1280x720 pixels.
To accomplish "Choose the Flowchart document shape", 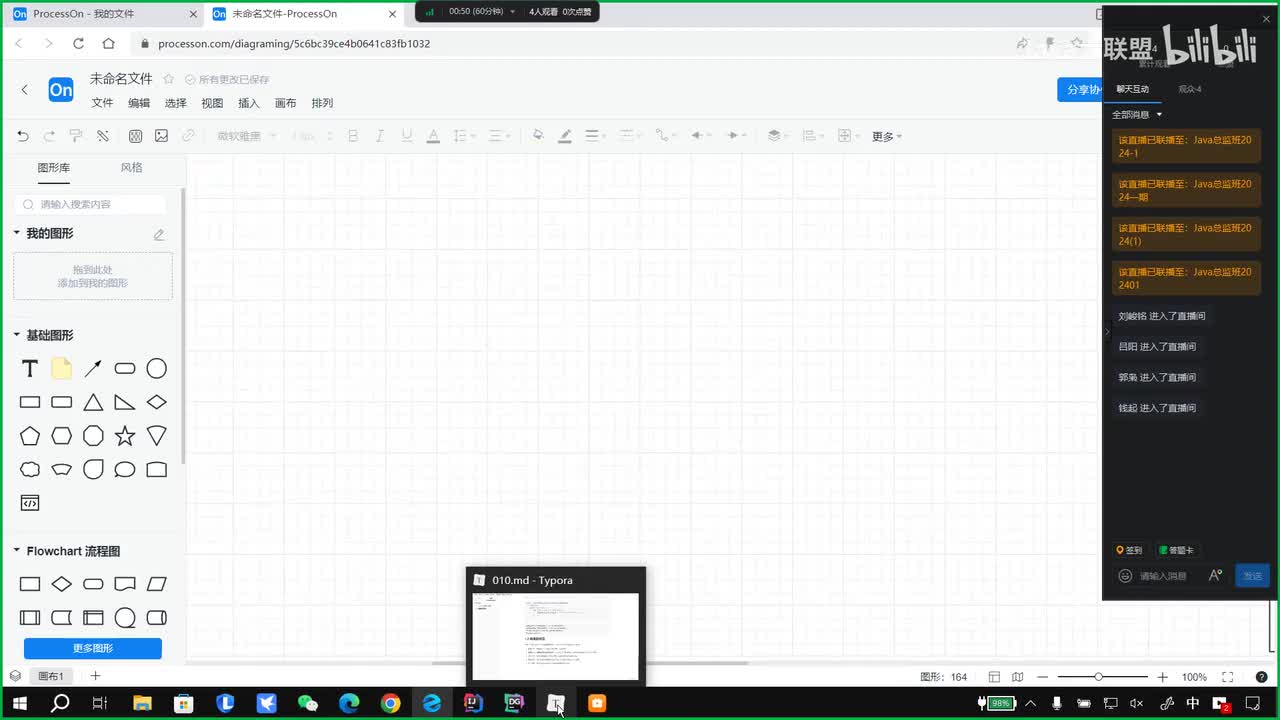I will click(125, 584).
